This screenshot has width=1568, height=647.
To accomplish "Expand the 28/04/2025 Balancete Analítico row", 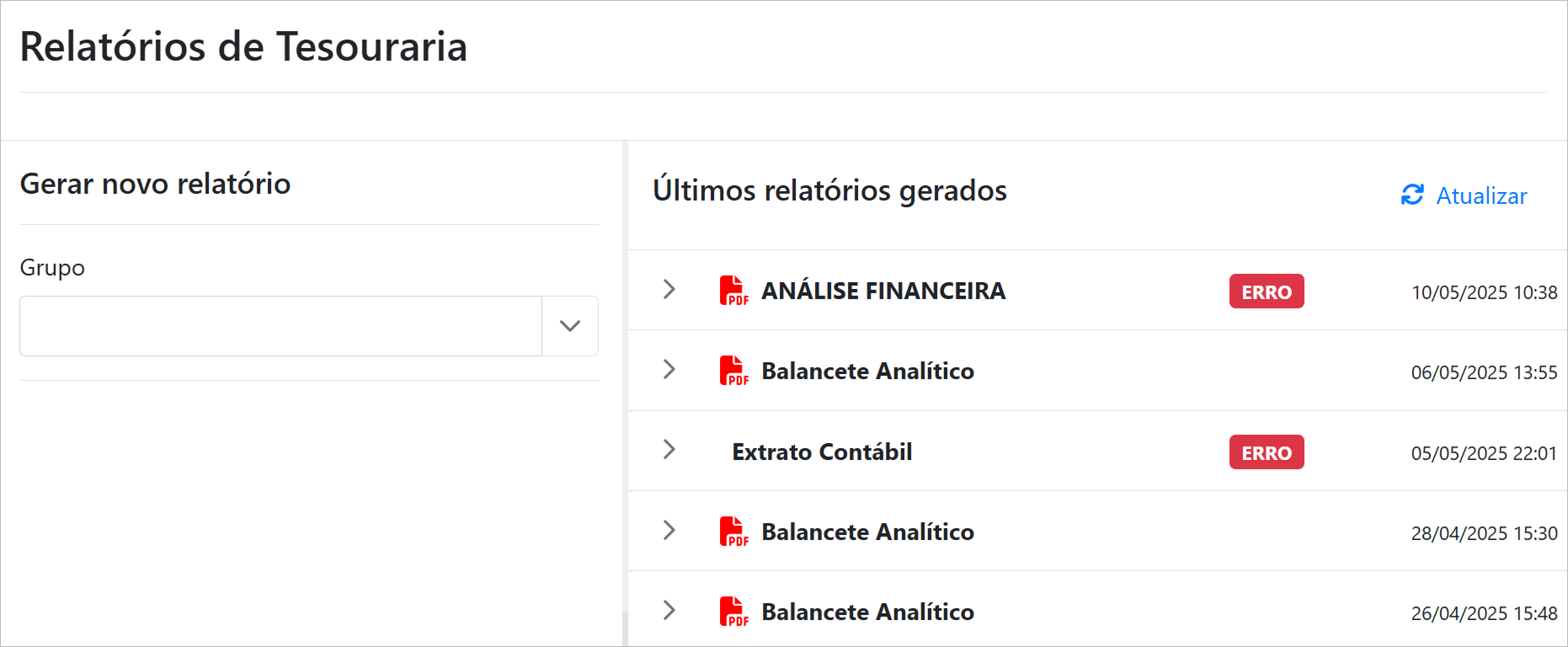I will (x=669, y=531).
